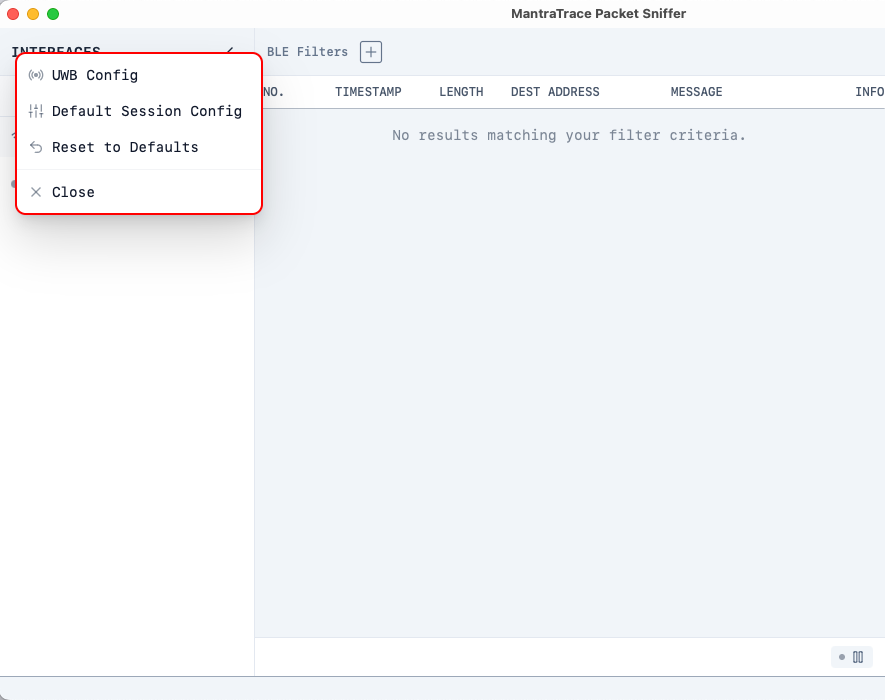Click the undo arrow icon beside Reset to Defaults

(x=36, y=147)
